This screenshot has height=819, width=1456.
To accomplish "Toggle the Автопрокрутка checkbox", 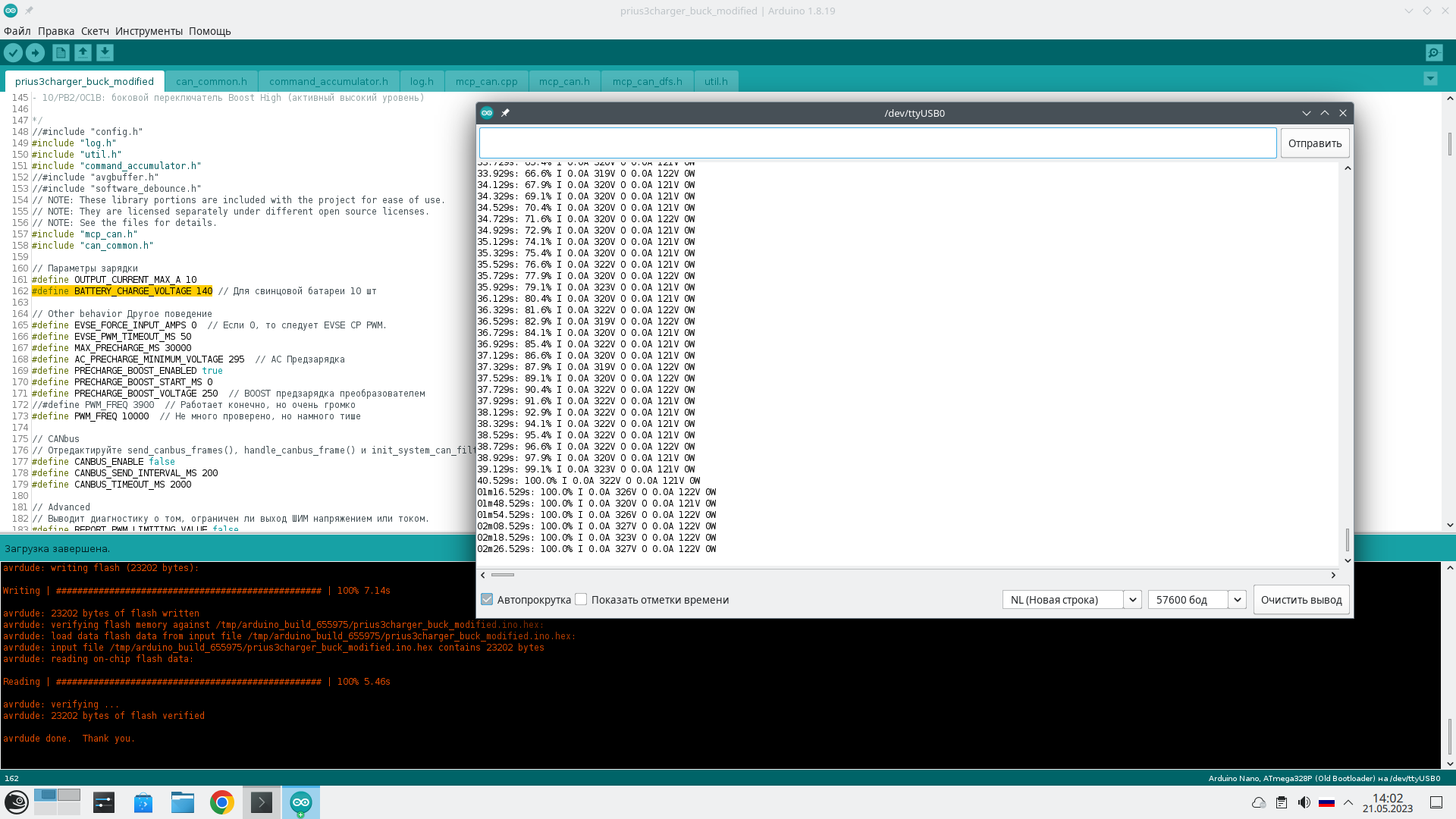I will (487, 599).
